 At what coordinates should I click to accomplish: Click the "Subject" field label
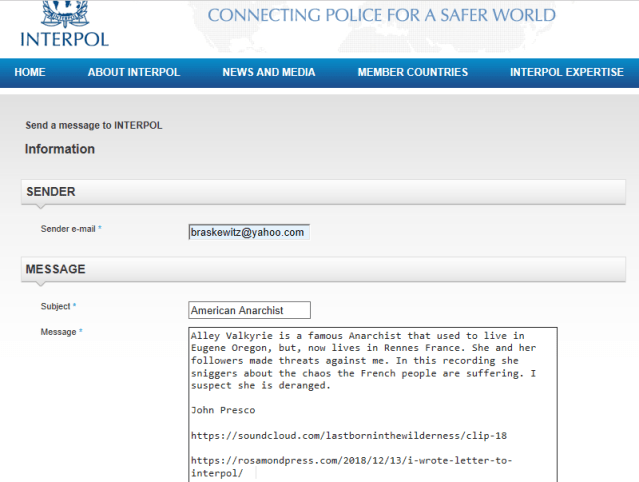(56, 306)
